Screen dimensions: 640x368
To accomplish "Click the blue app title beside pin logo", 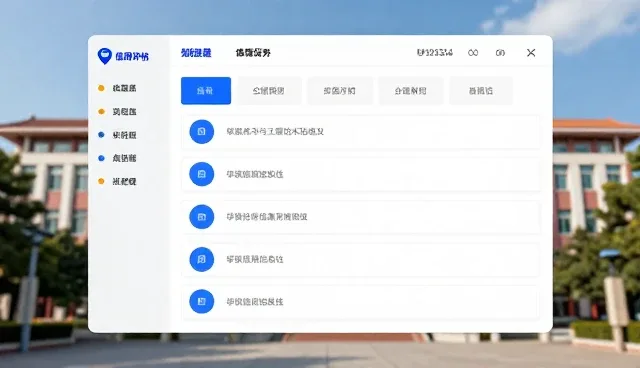I will point(132,56).
